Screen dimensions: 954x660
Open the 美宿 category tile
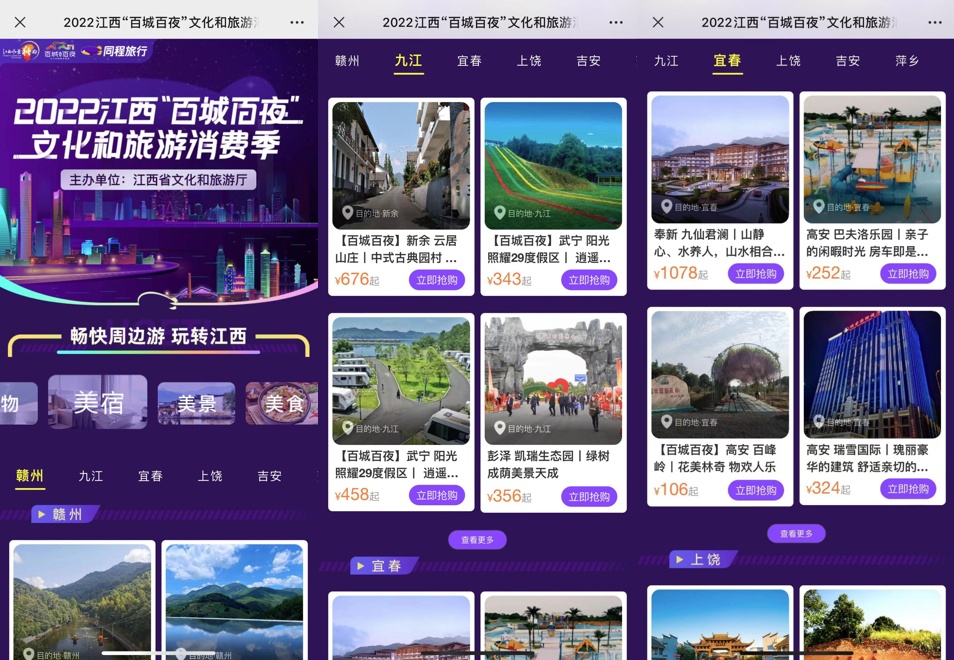click(x=97, y=402)
